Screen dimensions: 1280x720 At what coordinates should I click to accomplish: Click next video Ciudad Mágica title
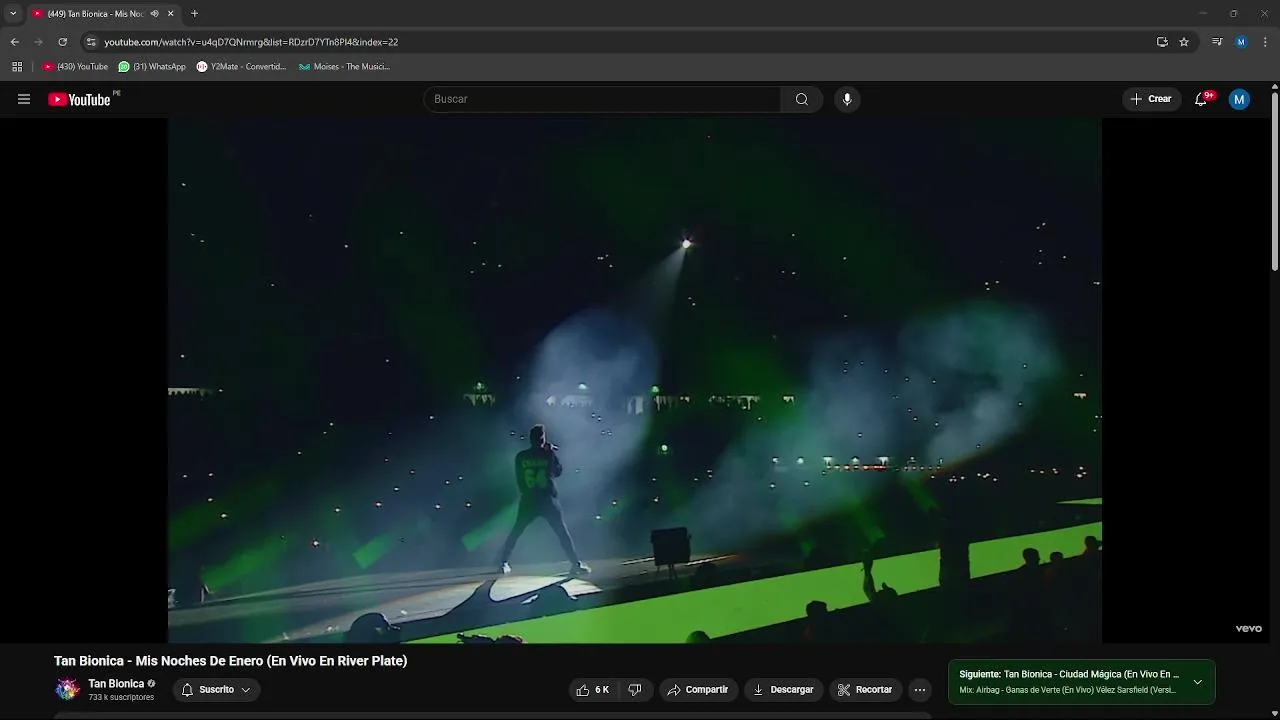pos(1091,674)
